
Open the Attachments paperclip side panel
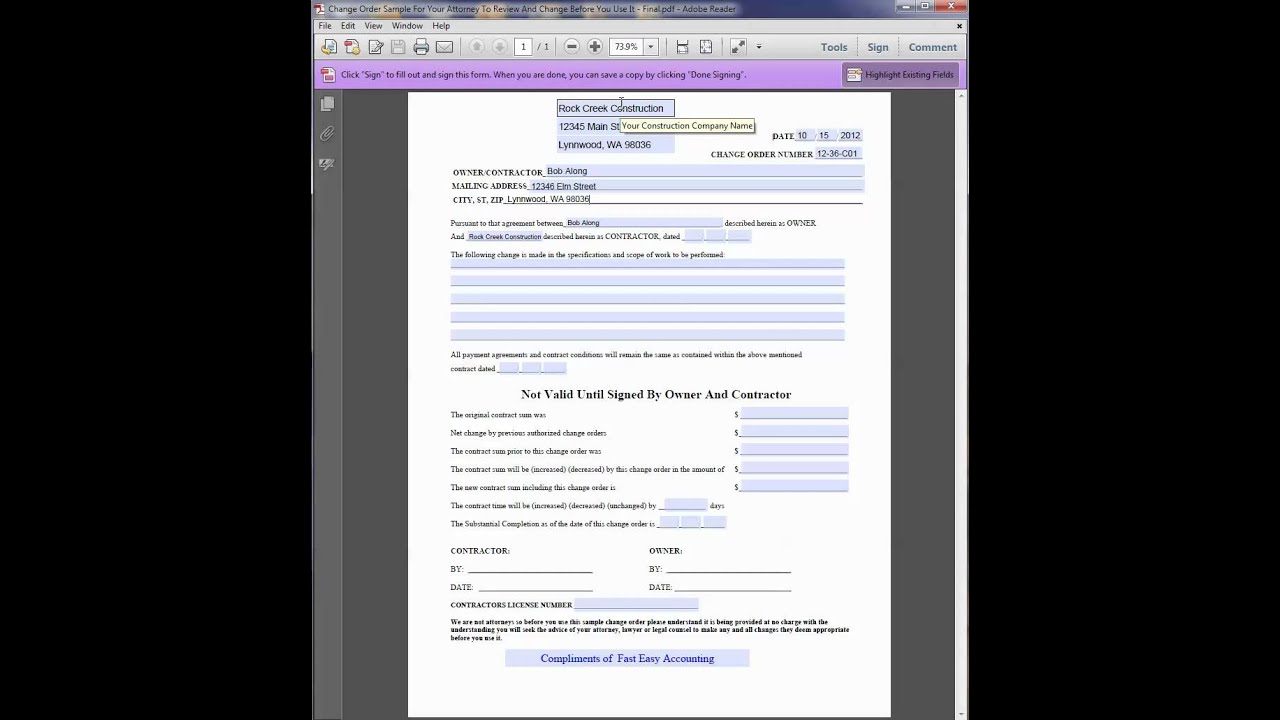pos(327,134)
